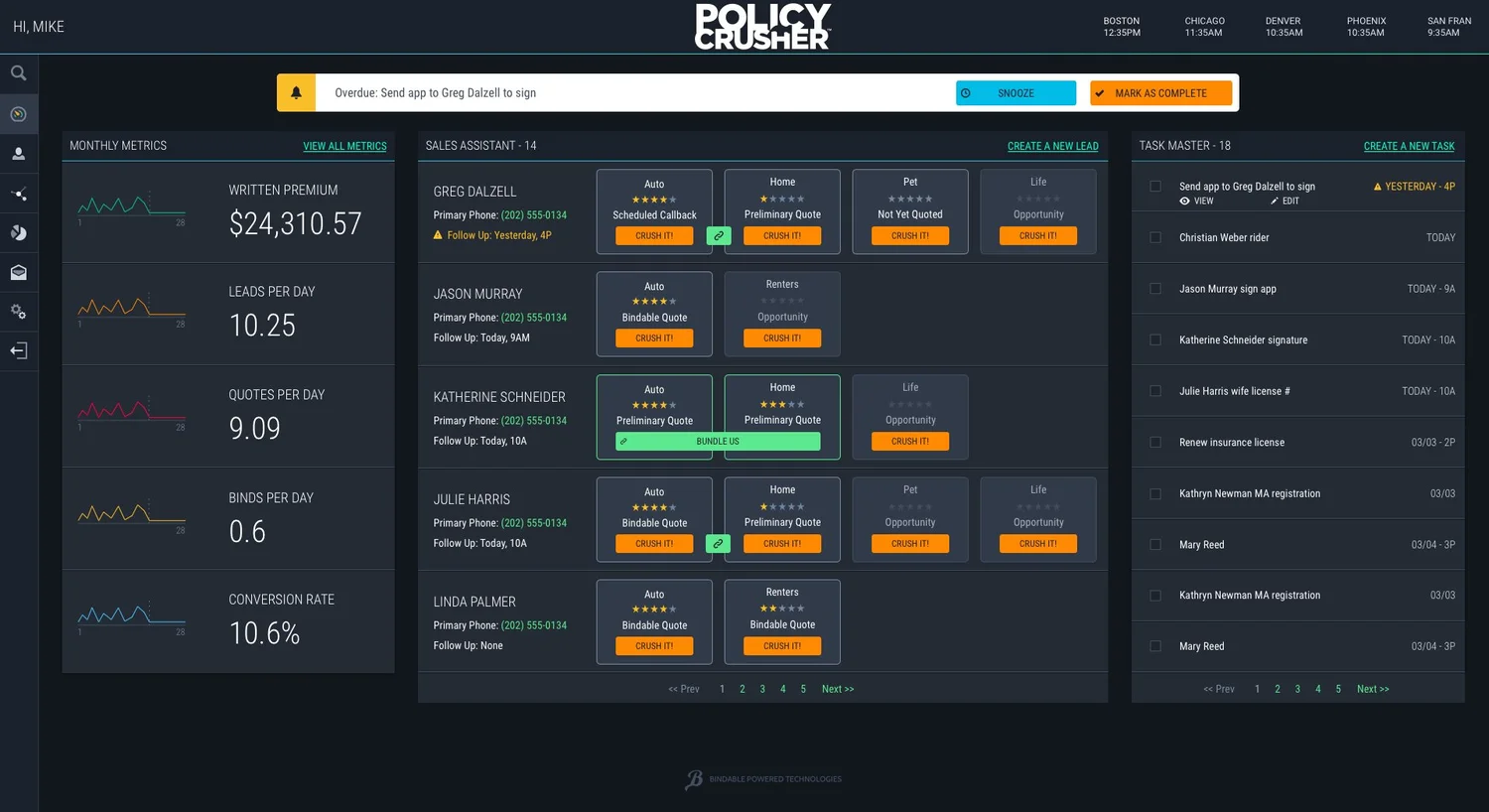
Task: Click link icon on Julie Harris's Auto card
Action: [x=719, y=544]
